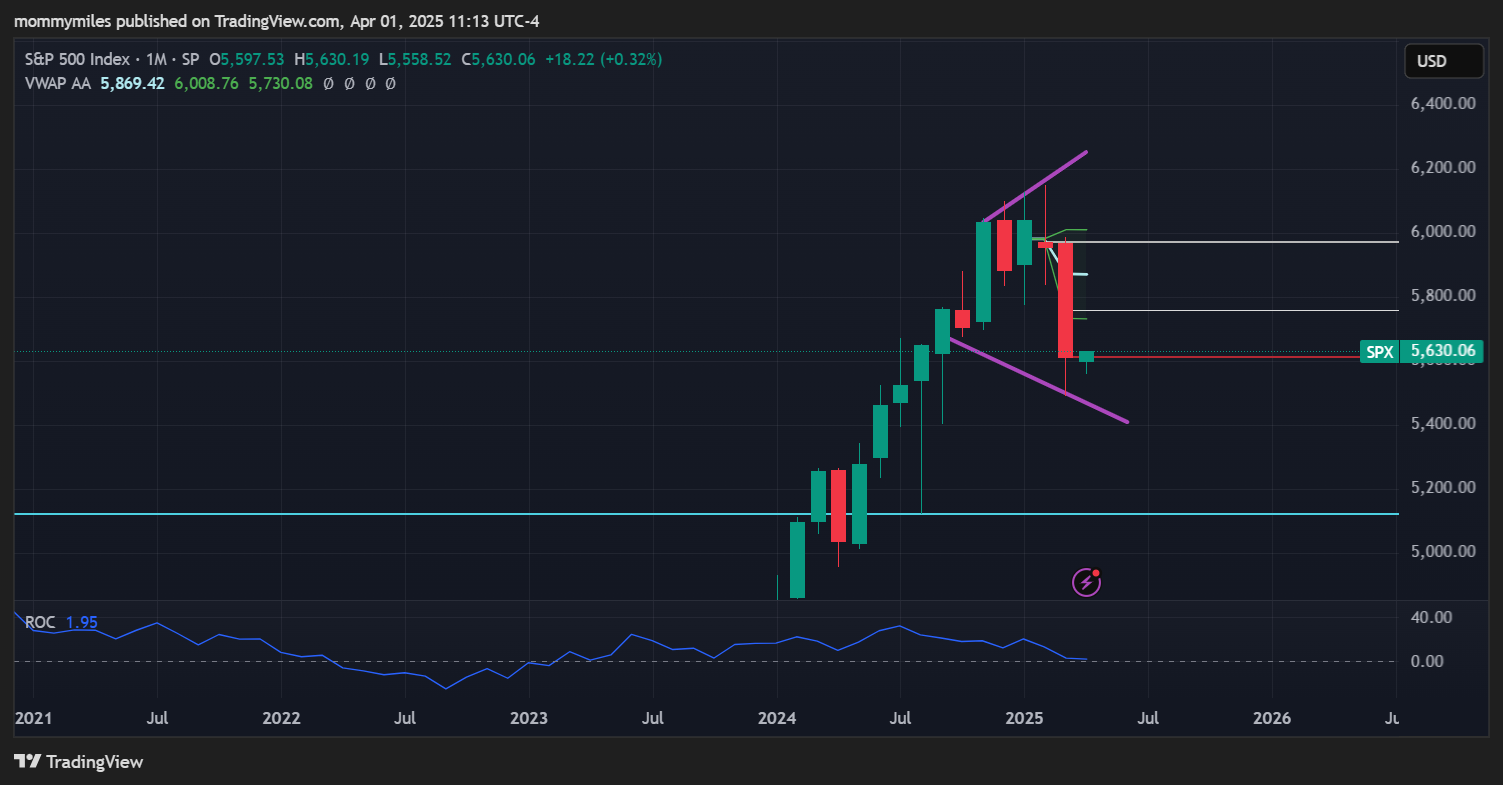Click the 6,400.00 price axis label
The image size is (1503, 785).
[x=1442, y=104]
